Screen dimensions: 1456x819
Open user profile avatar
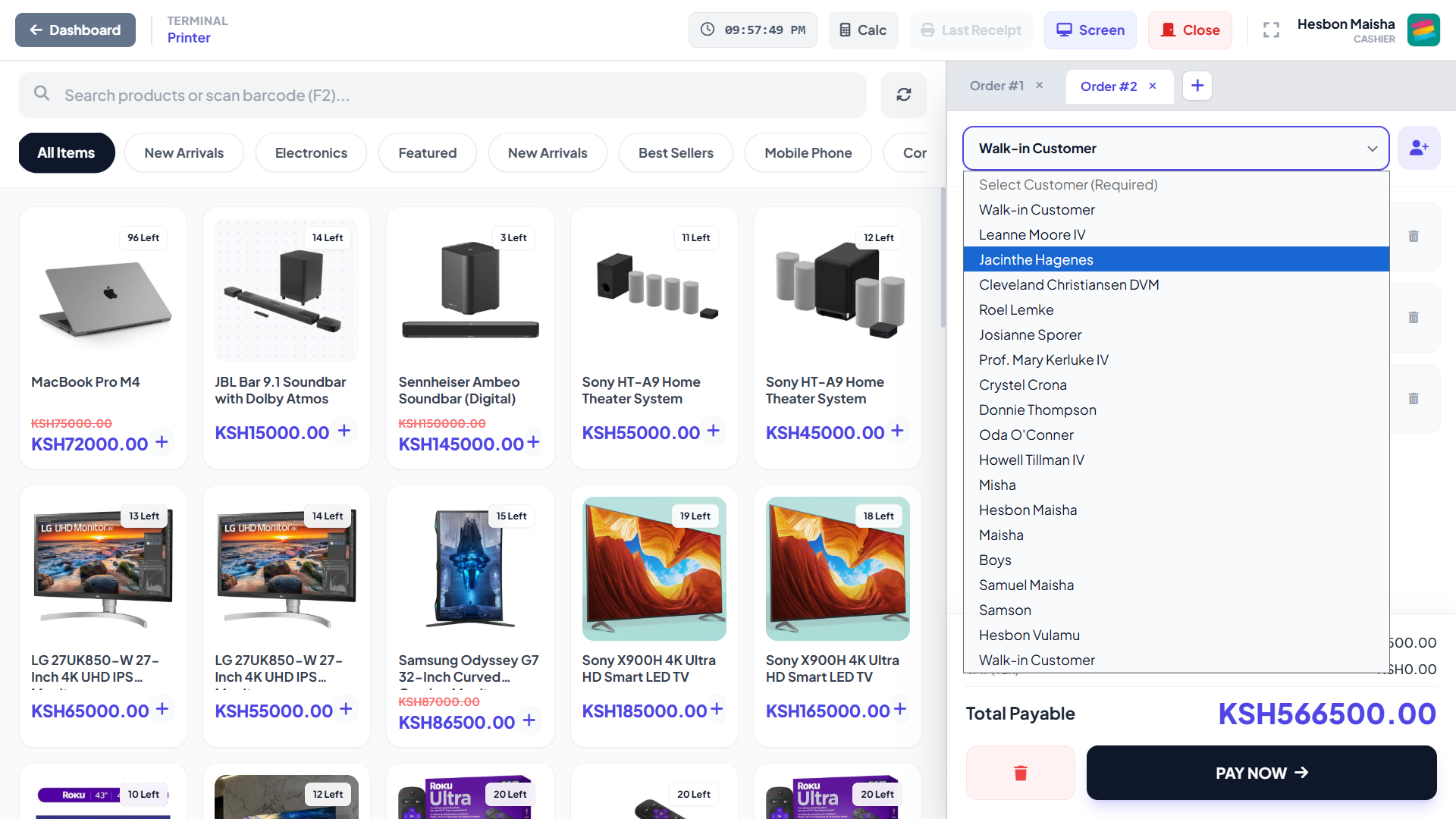coord(1423,30)
